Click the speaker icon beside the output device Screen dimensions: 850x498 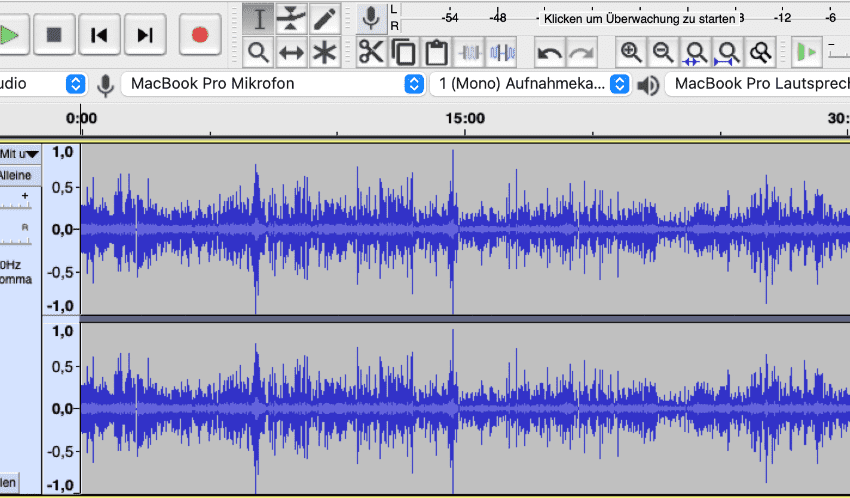[x=648, y=85]
